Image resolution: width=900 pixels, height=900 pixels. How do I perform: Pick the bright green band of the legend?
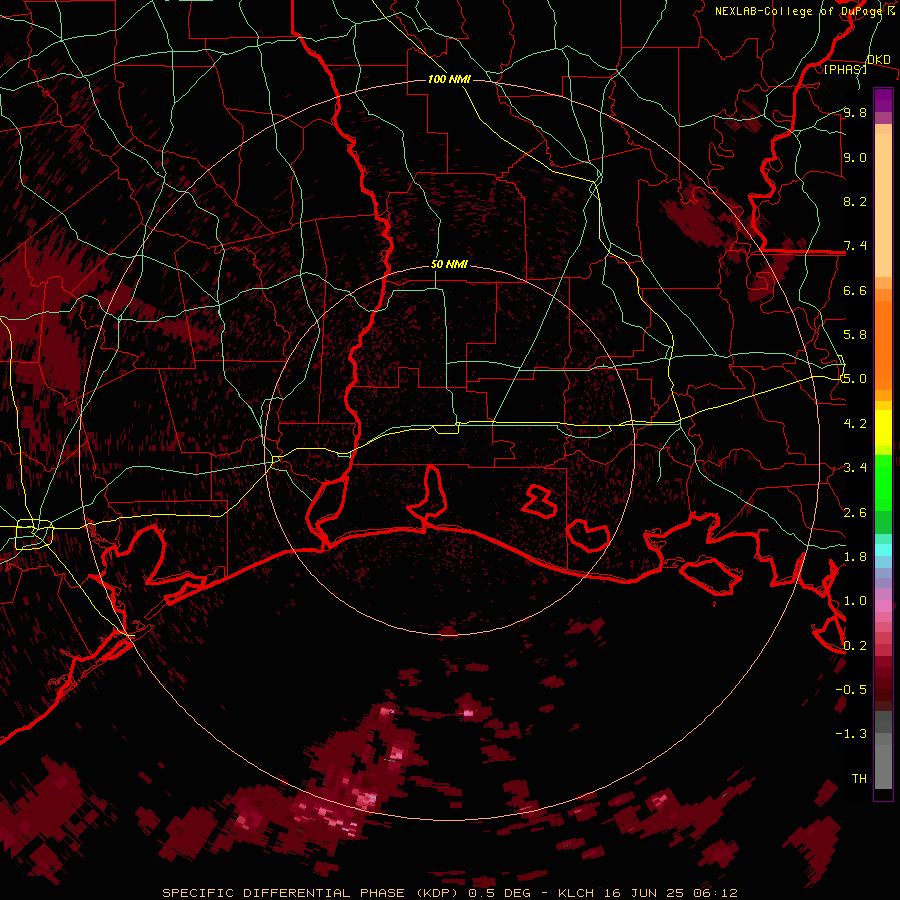click(883, 482)
